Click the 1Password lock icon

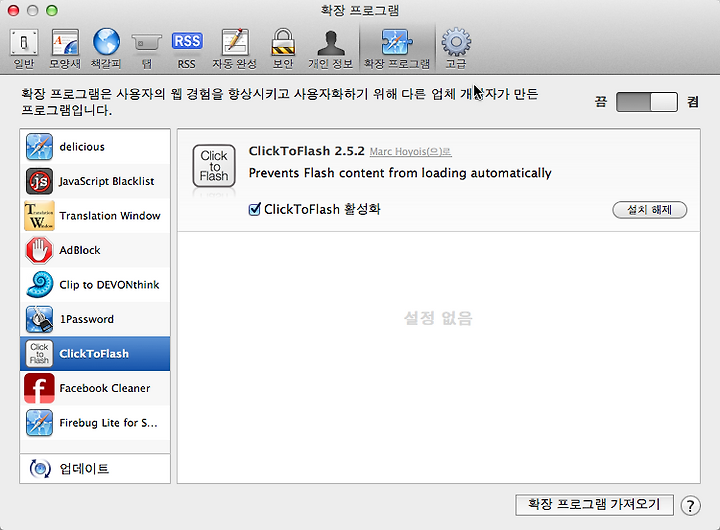[x=39, y=319]
